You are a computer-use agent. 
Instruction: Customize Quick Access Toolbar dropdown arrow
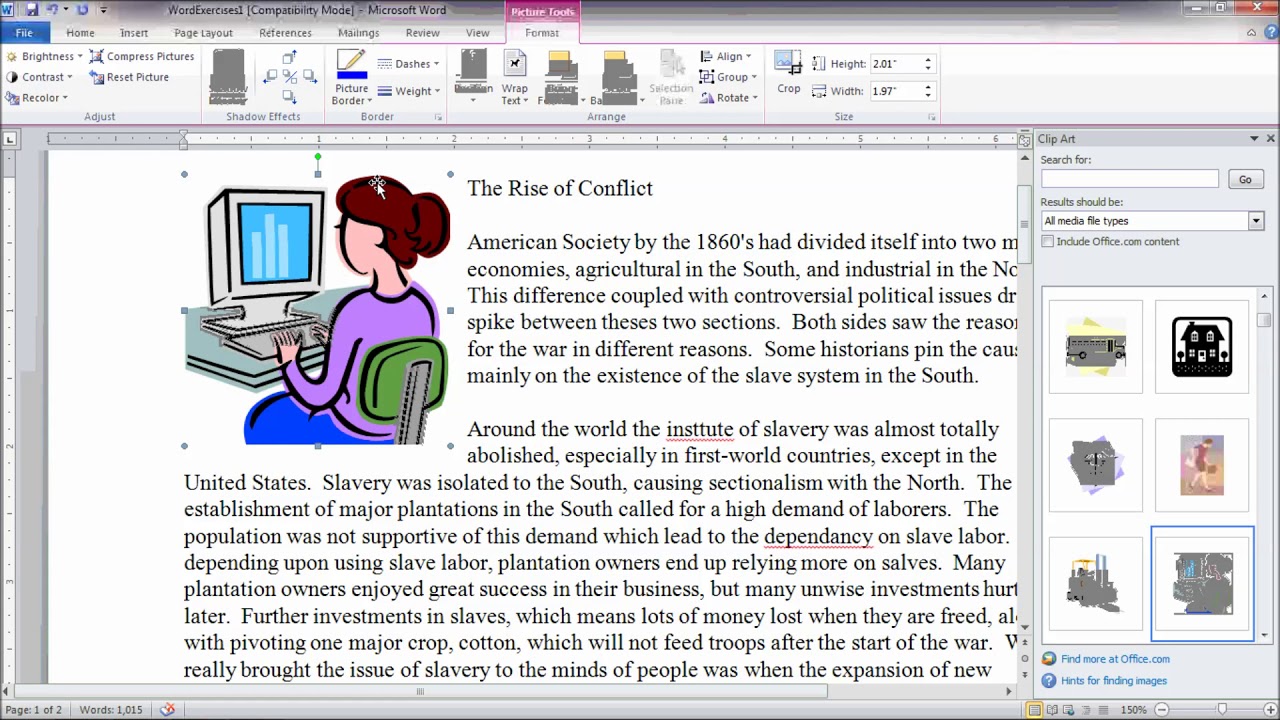(103, 10)
